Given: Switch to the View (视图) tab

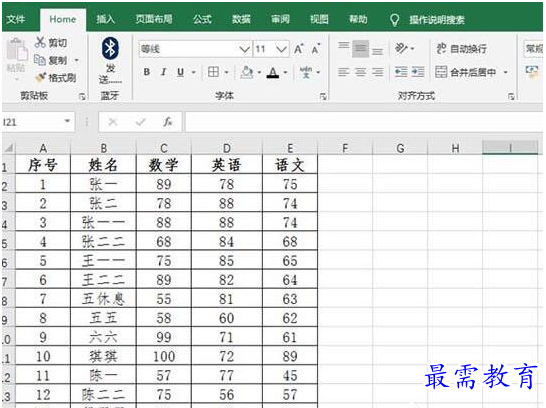Looking at the screenshot, I should point(319,19).
